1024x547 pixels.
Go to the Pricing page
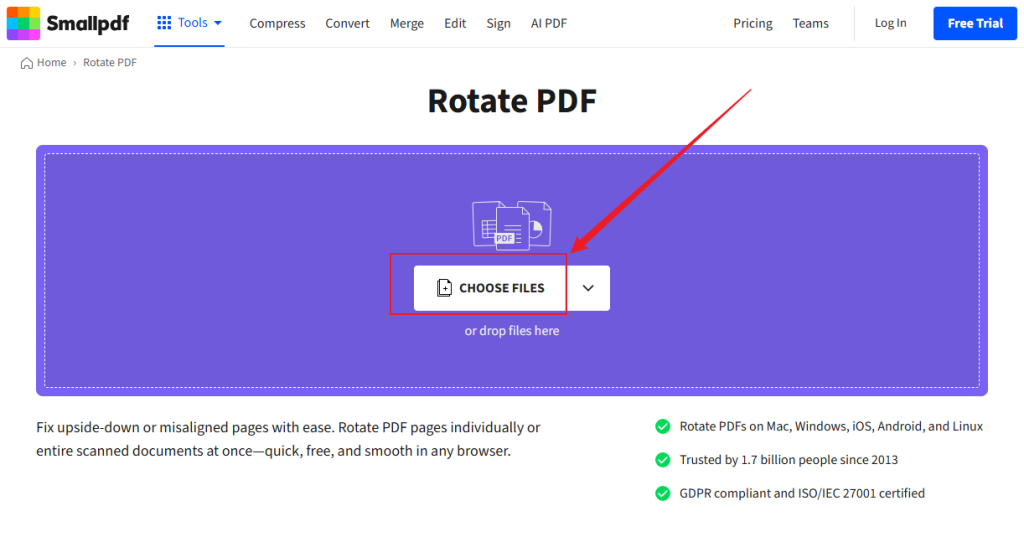pos(752,23)
